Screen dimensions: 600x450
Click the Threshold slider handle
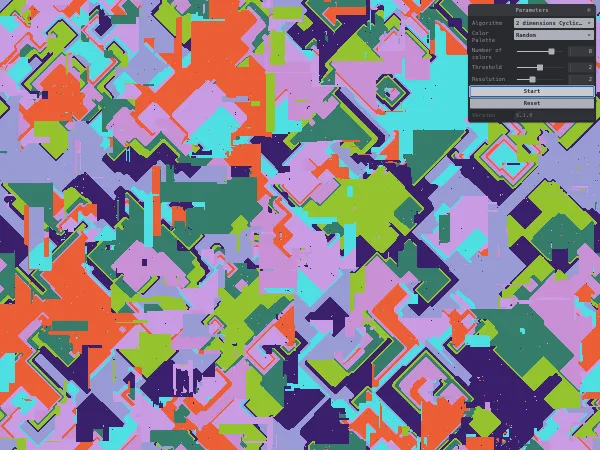pos(540,67)
